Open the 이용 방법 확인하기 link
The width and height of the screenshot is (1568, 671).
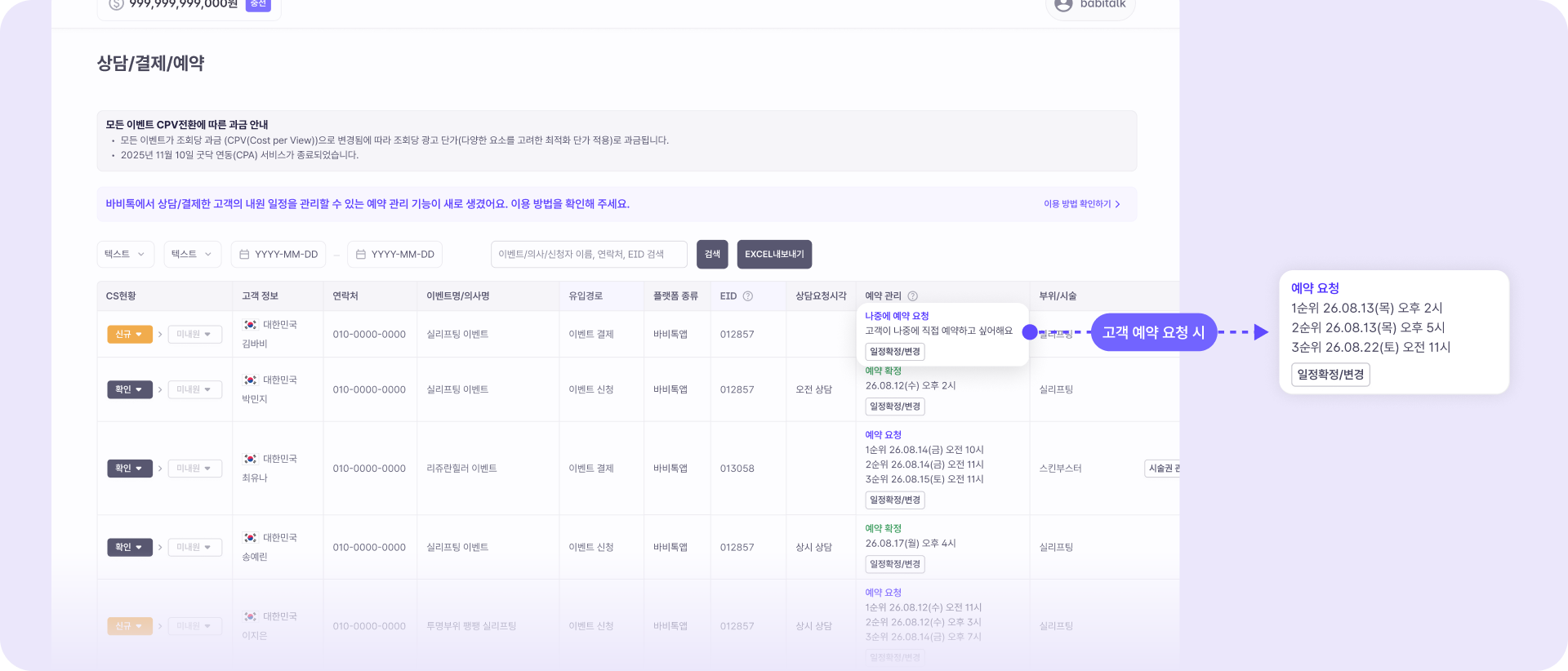pyautogui.click(x=1081, y=204)
